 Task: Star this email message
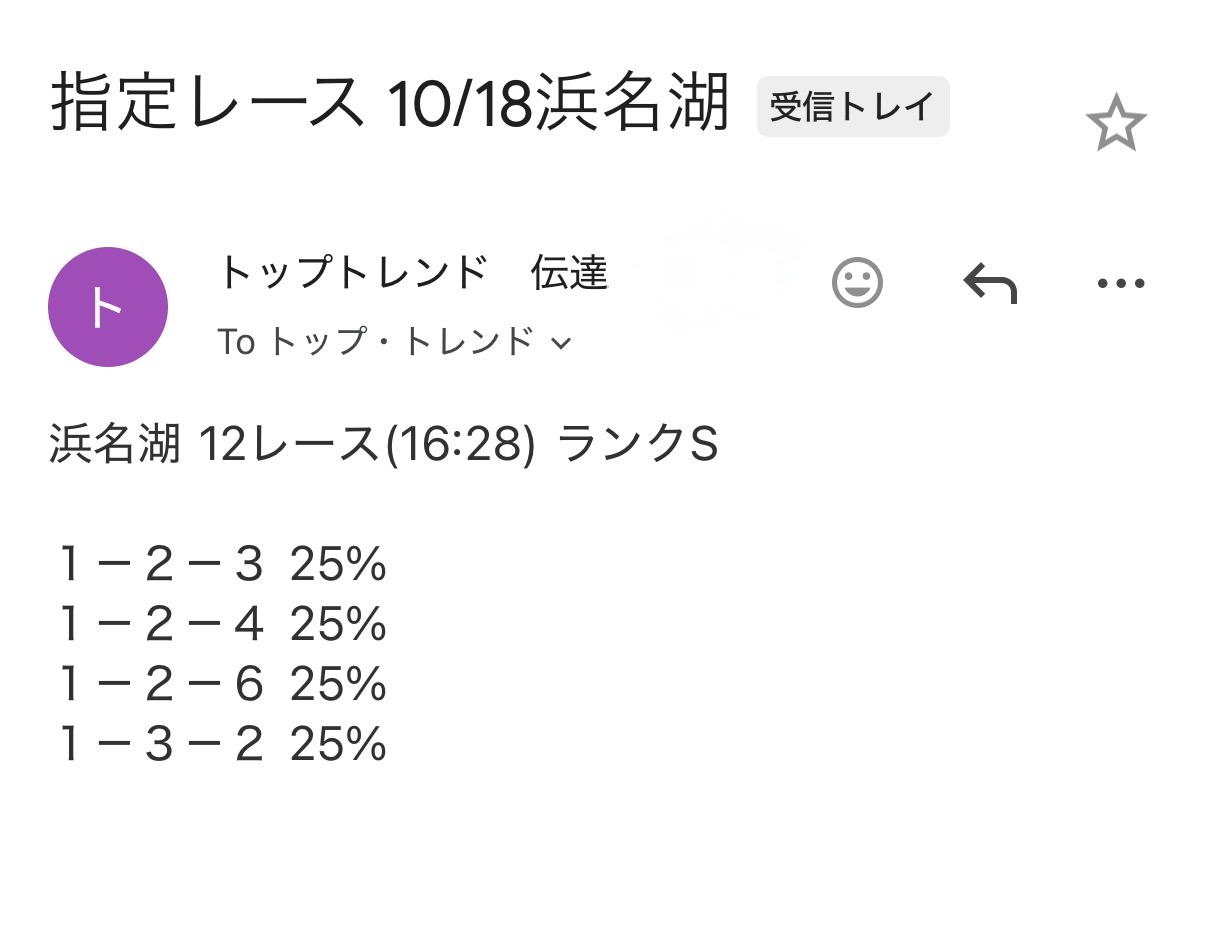pos(1115,125)
